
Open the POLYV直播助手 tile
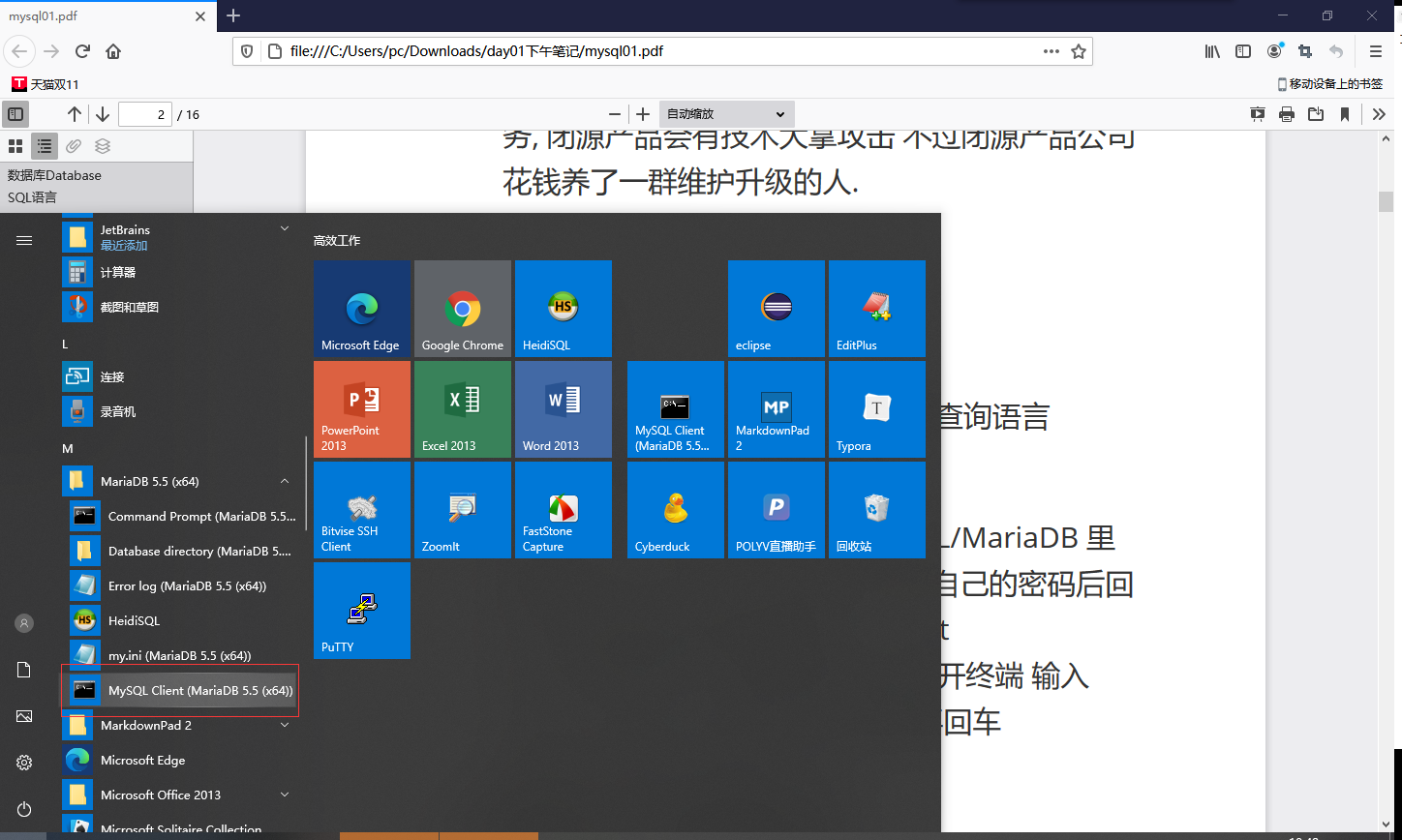tap(777, 510)
